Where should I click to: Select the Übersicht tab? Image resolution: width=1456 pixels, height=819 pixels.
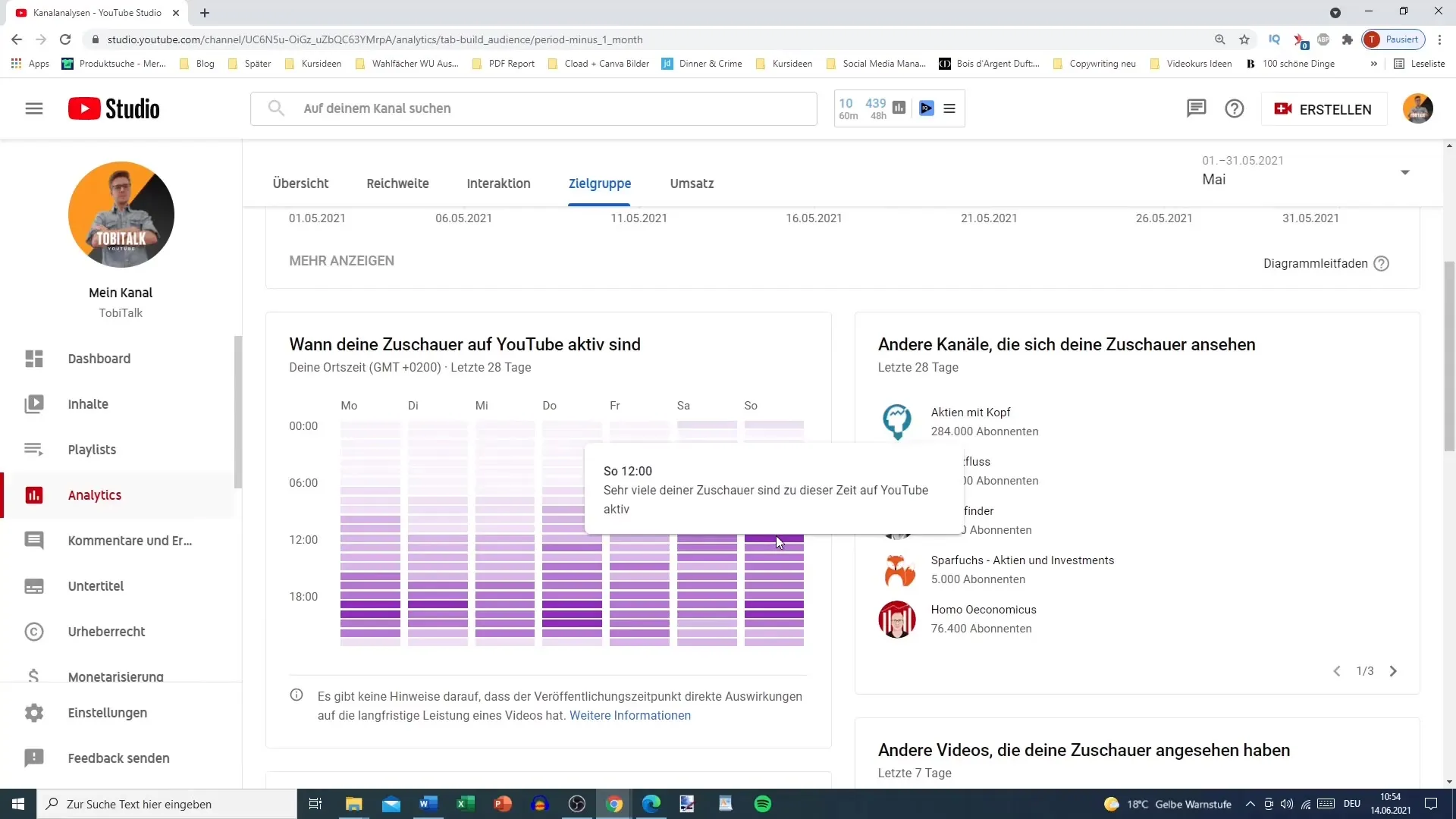300,183
